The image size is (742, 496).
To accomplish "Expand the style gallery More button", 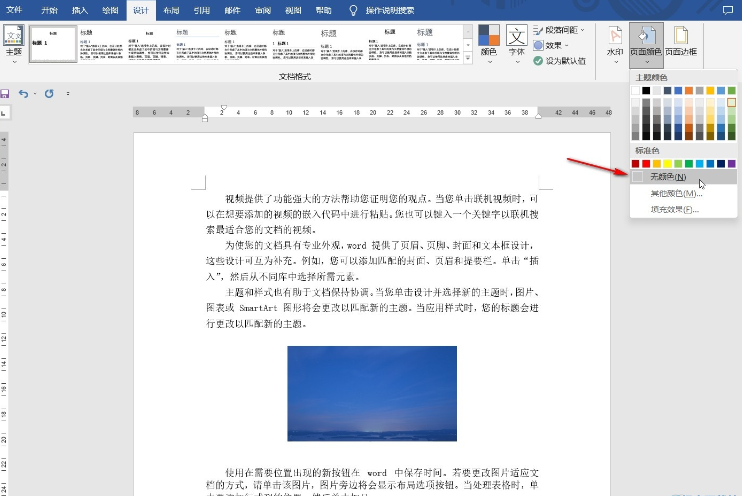I will point(468,58).
